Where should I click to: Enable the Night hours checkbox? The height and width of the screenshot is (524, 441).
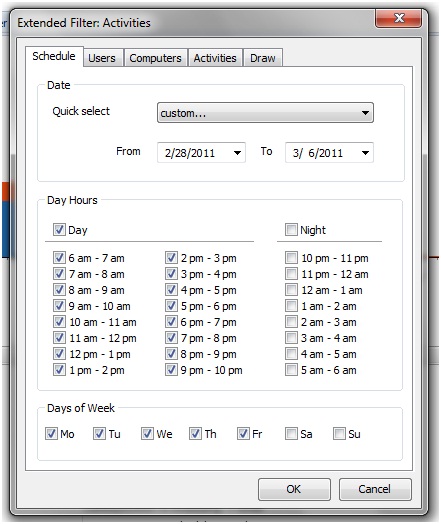(x=291, y=230)
